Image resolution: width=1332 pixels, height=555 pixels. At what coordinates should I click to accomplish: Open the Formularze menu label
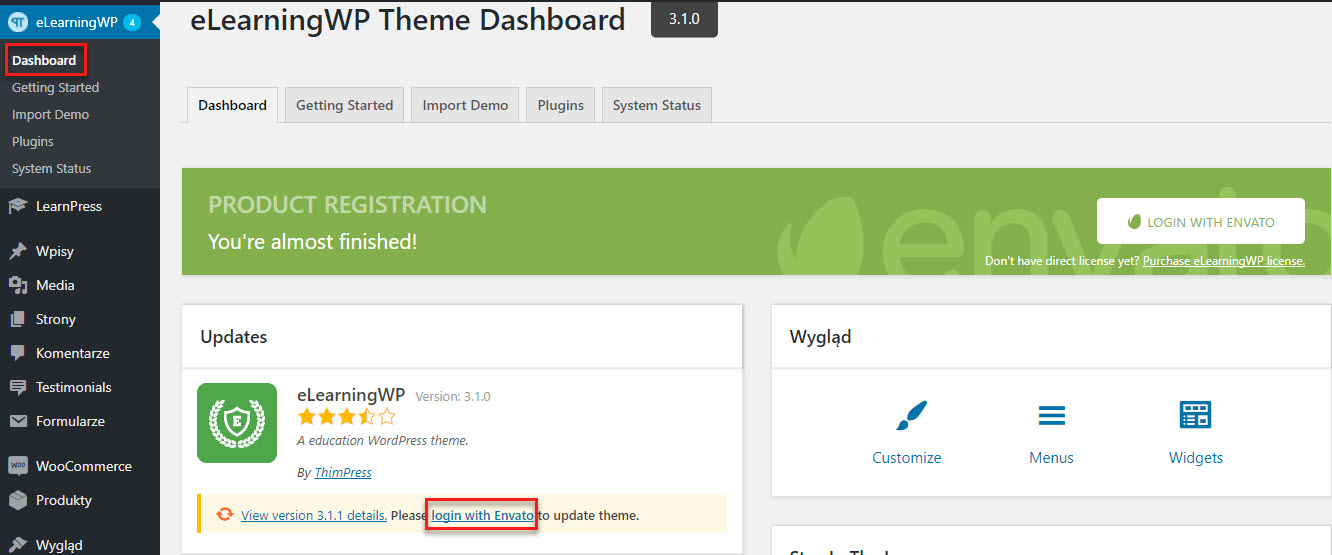70,421
